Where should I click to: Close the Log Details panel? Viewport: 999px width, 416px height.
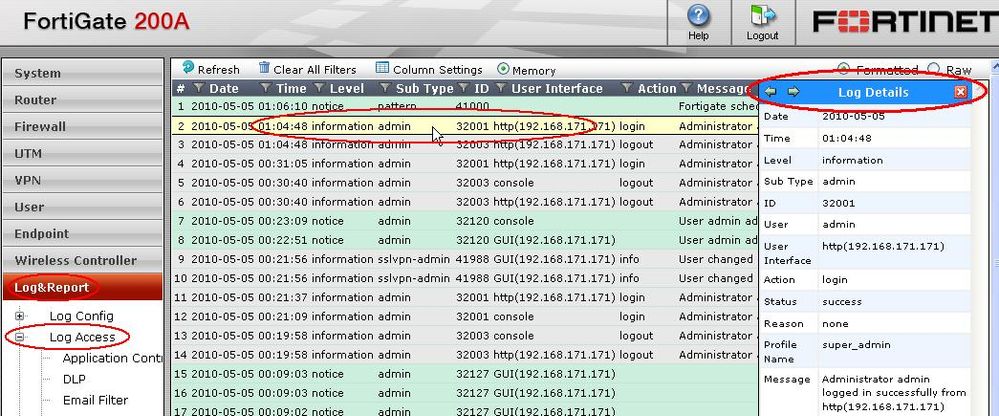point(961,92)
